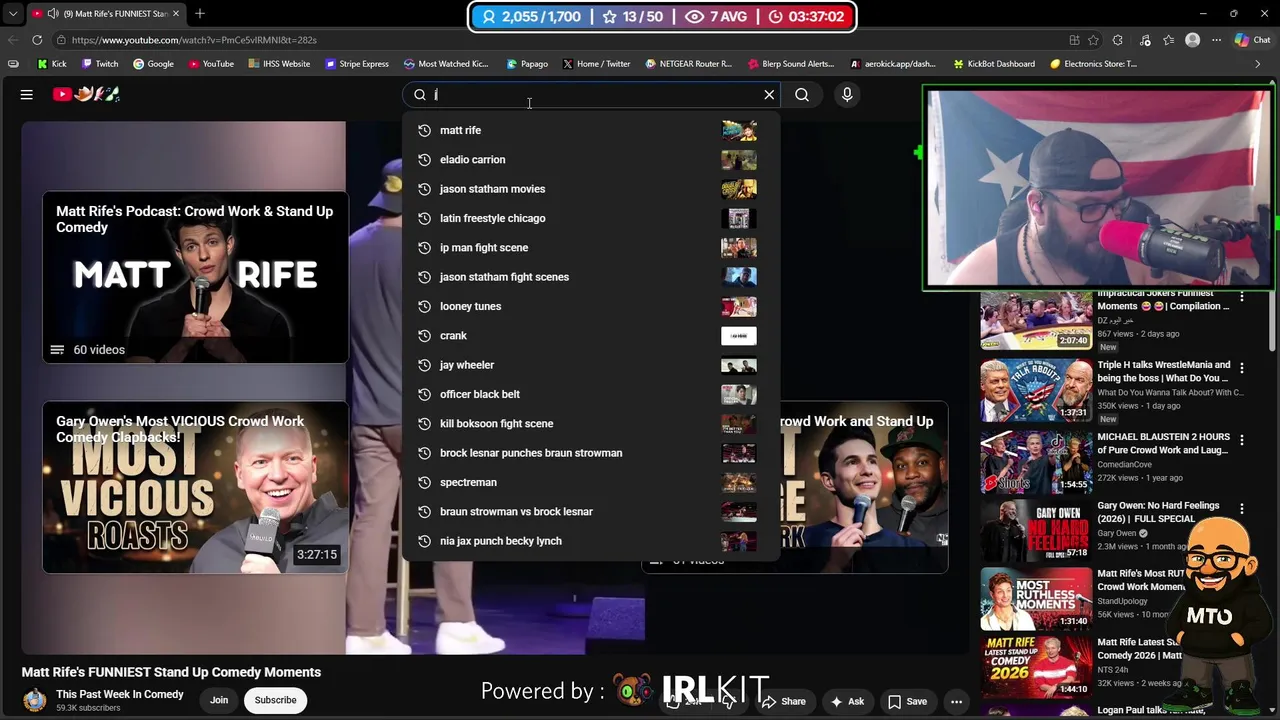This screenshot has height=720, width=1280.
Task: Clear the search box with X
Action: tap(769, 95)
